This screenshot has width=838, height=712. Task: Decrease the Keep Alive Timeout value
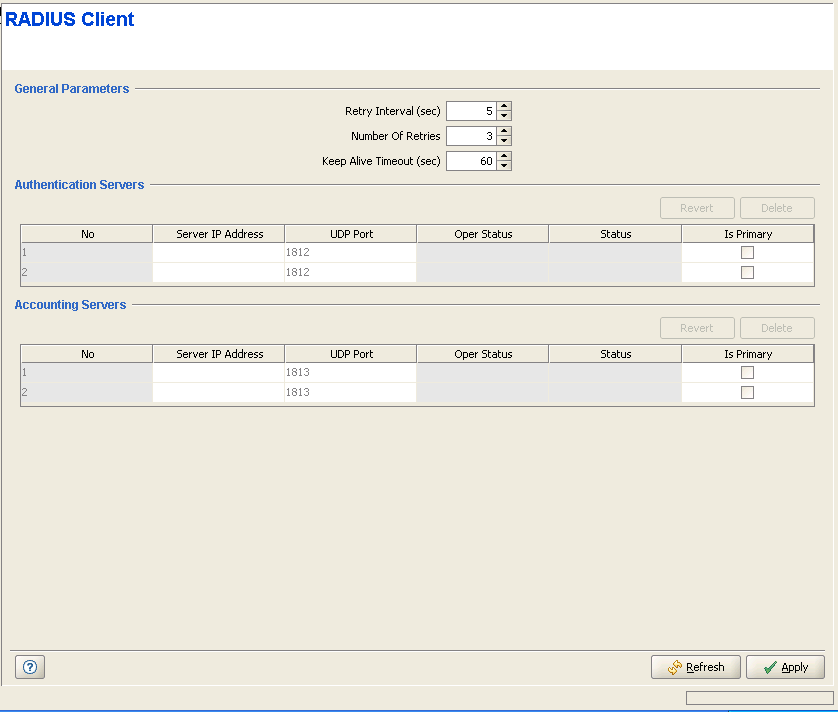[504, 166]
